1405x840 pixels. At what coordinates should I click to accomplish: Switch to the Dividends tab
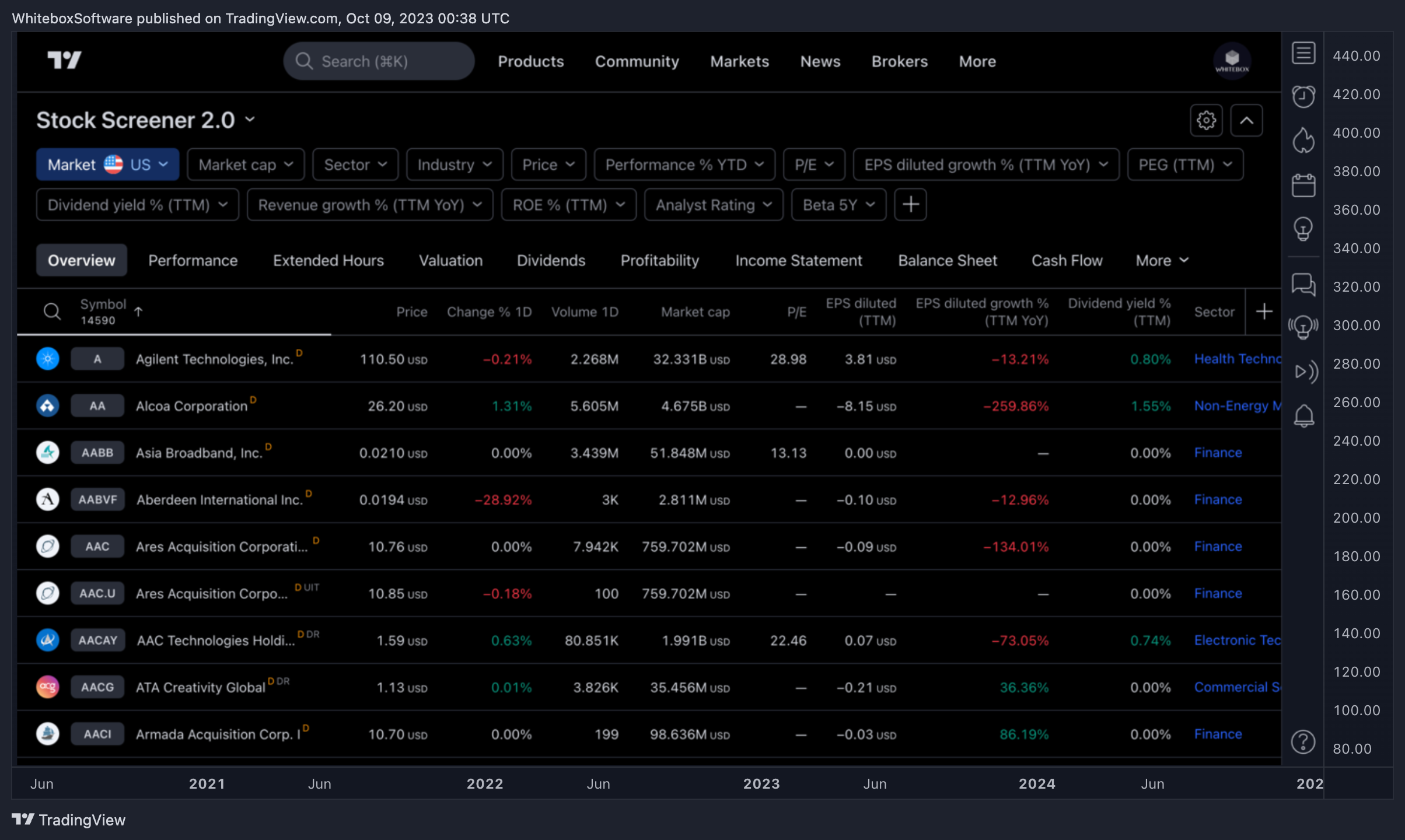coord(551,260)
